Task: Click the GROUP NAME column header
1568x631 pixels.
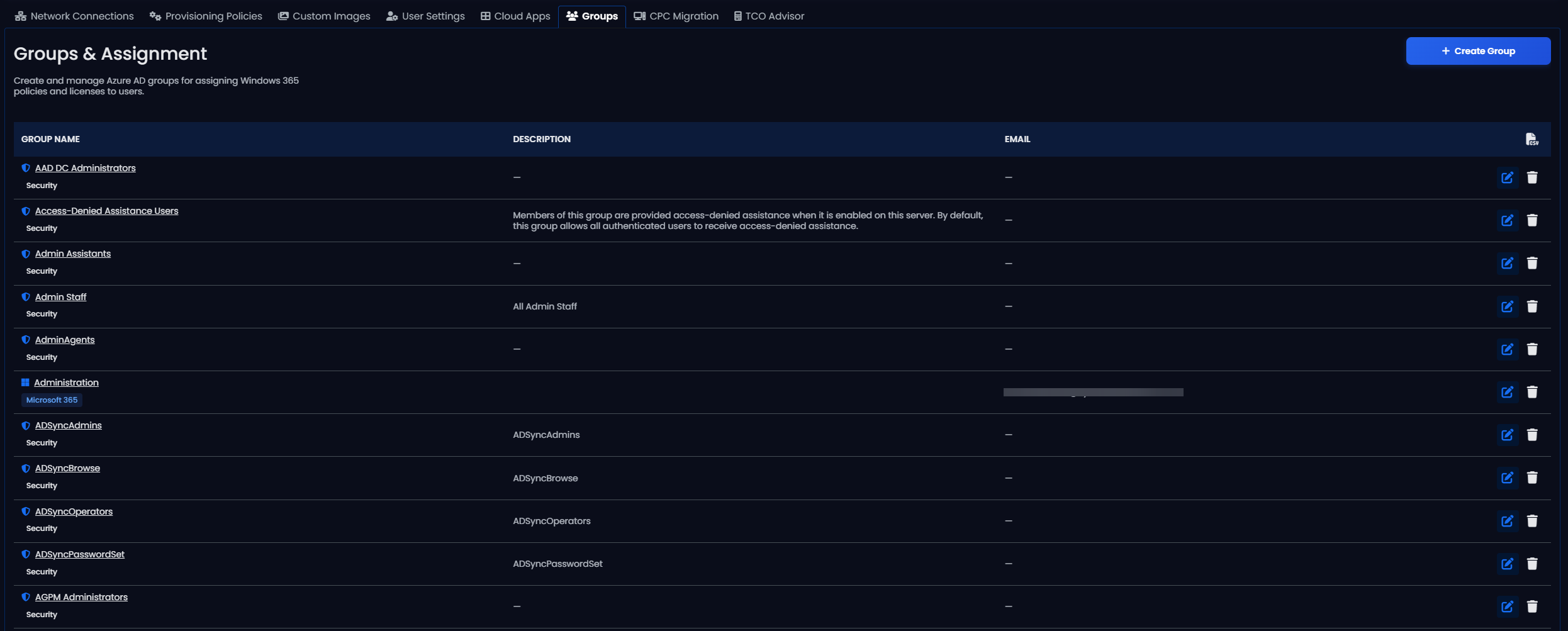Action: 50,139
